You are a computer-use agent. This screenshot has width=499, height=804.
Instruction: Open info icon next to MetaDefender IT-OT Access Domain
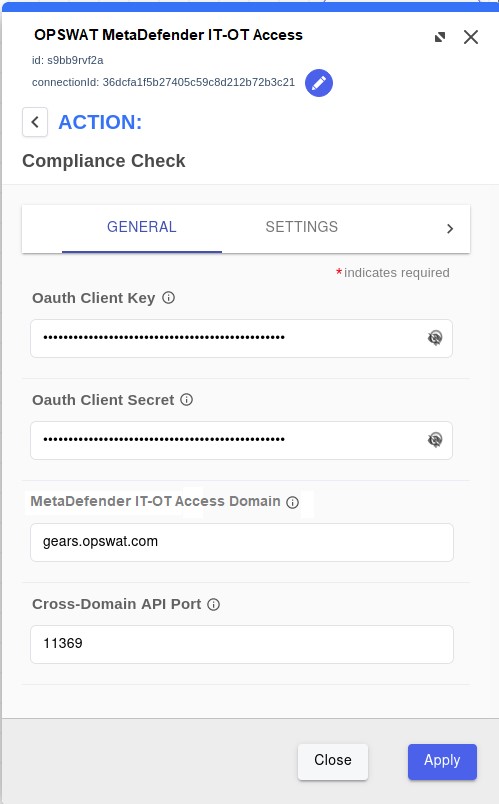292,502
